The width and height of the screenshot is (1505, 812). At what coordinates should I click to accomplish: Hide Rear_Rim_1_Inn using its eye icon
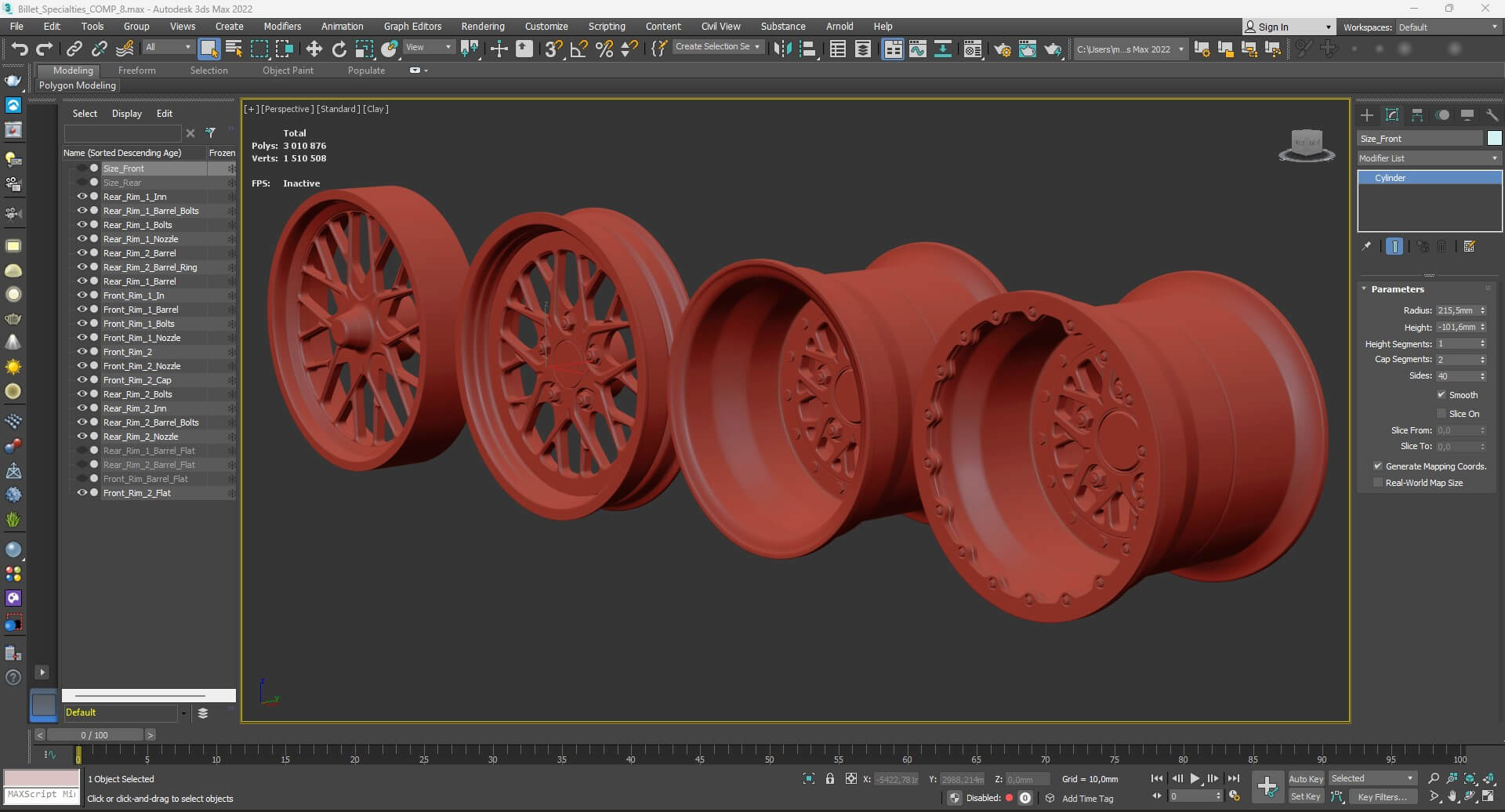tap(82, 197)
